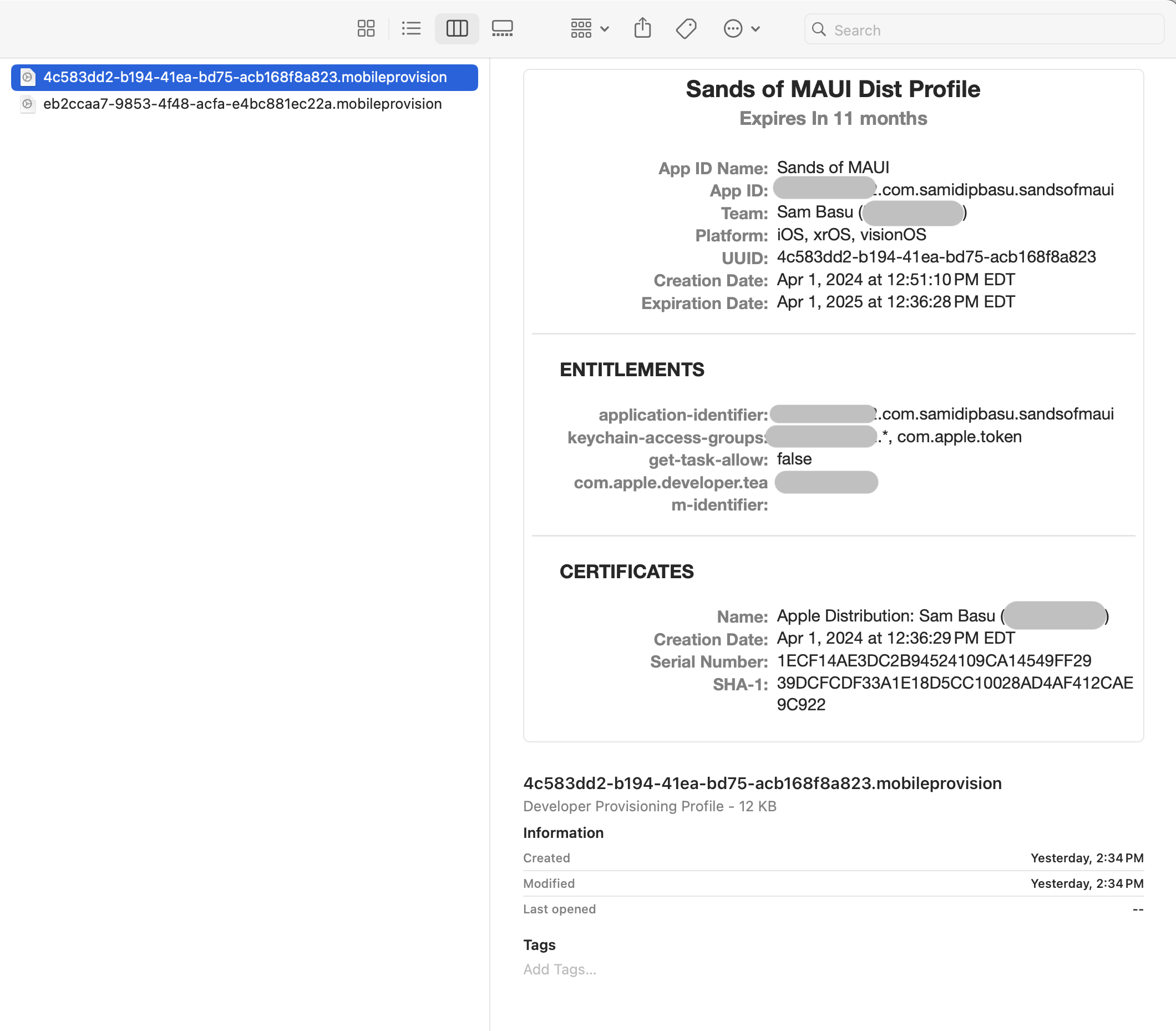Click the Tags heading

tap(539, 944)
